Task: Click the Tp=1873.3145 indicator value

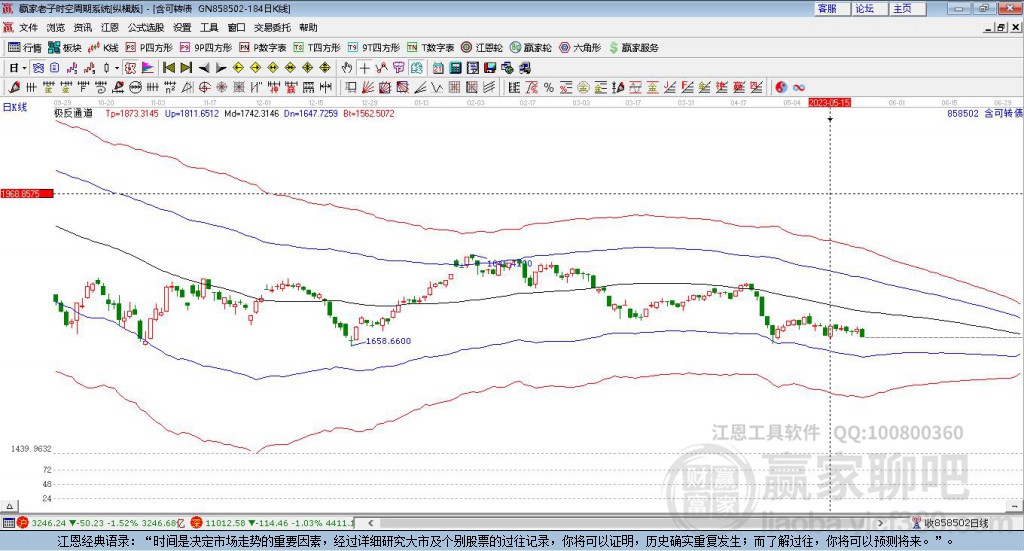Action: 132,114
